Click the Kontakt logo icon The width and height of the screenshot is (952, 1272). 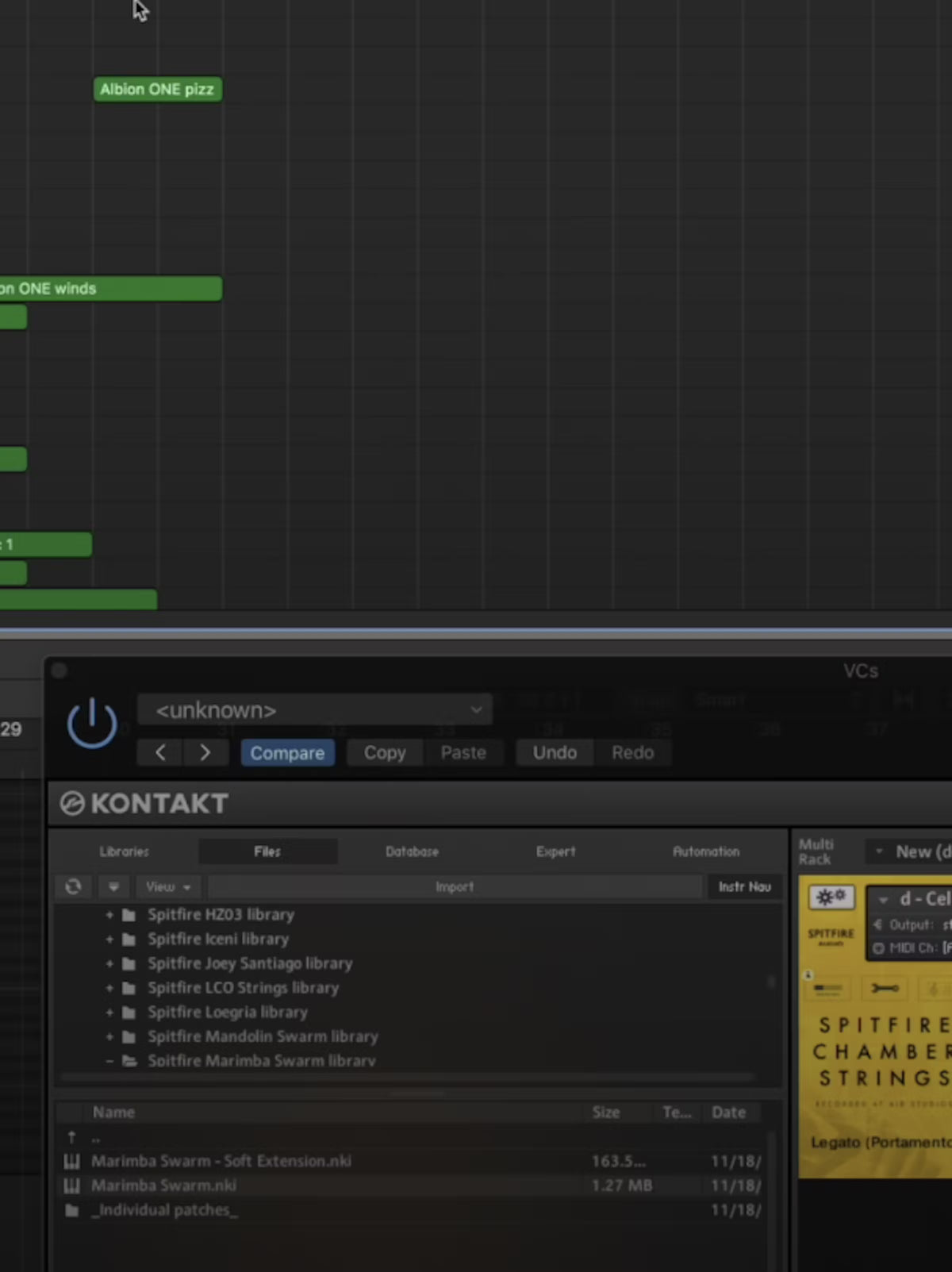pyautogui.click(x=72, y=804)
